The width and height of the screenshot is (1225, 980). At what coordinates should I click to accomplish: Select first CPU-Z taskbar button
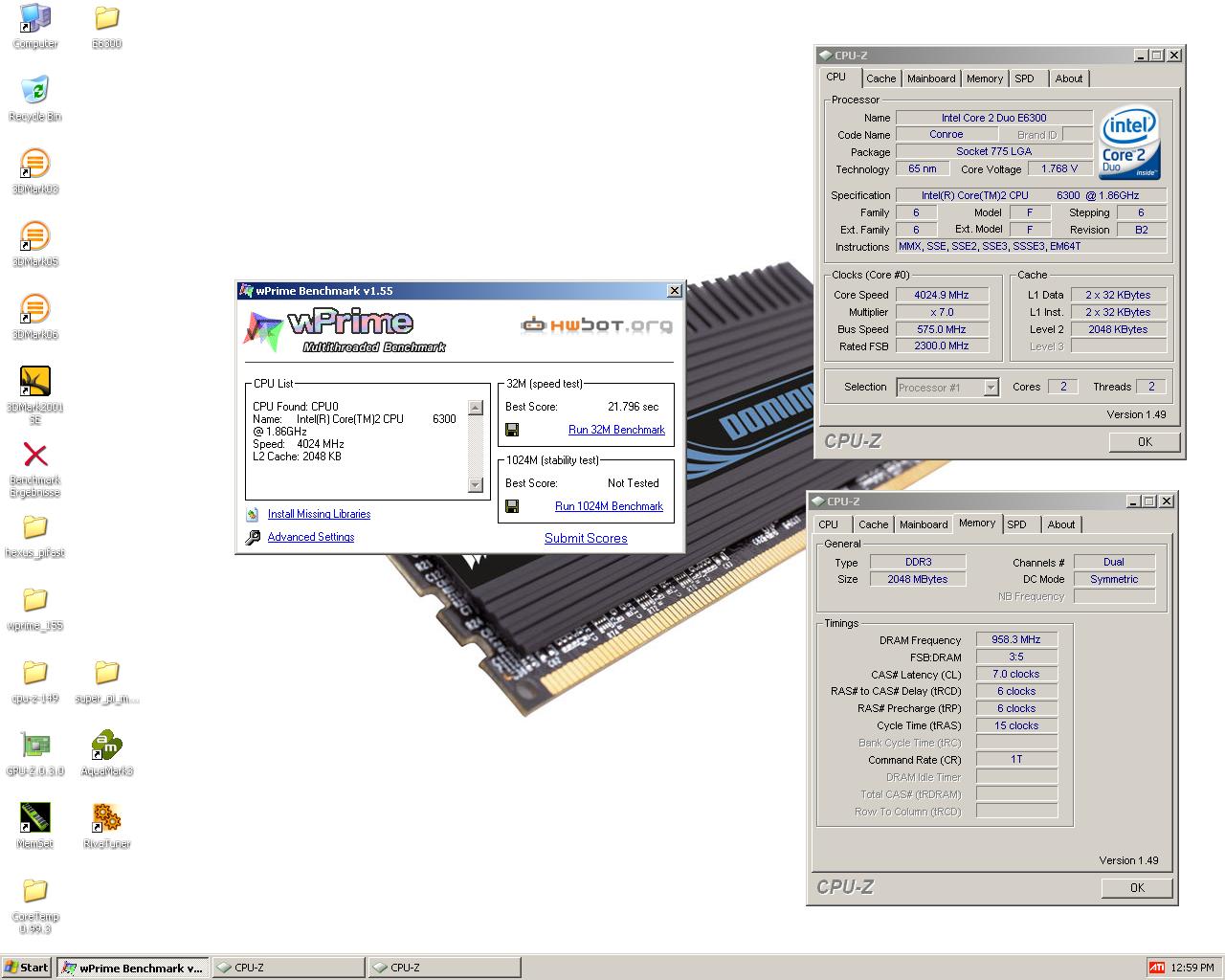pyautogui.click(x=288, y=968)
